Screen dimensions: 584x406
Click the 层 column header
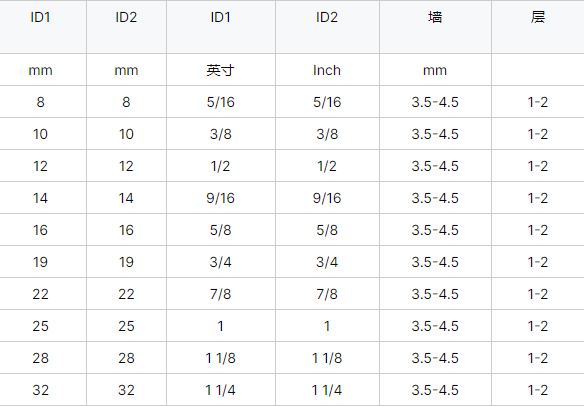coord(538,18)
